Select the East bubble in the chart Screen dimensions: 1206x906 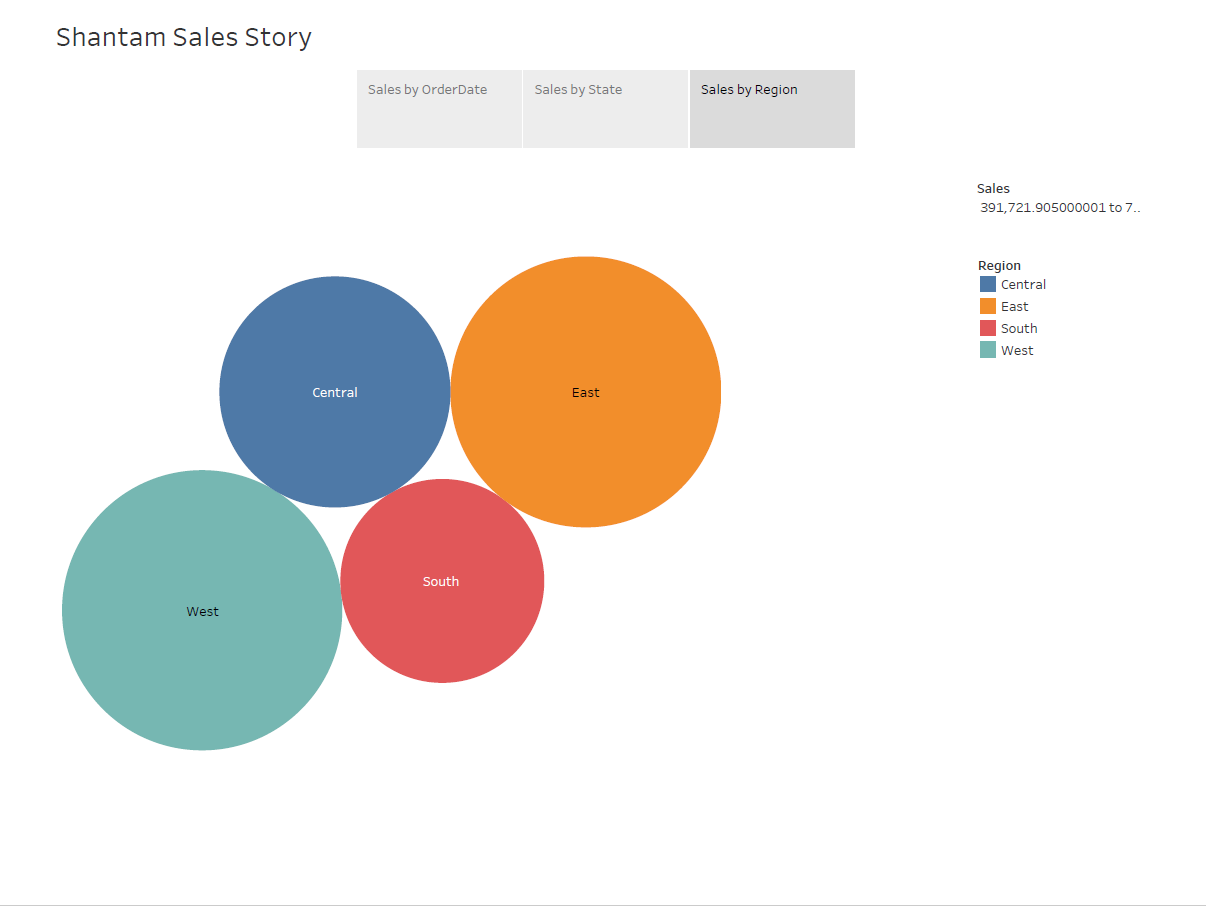[x=586, y=392]
